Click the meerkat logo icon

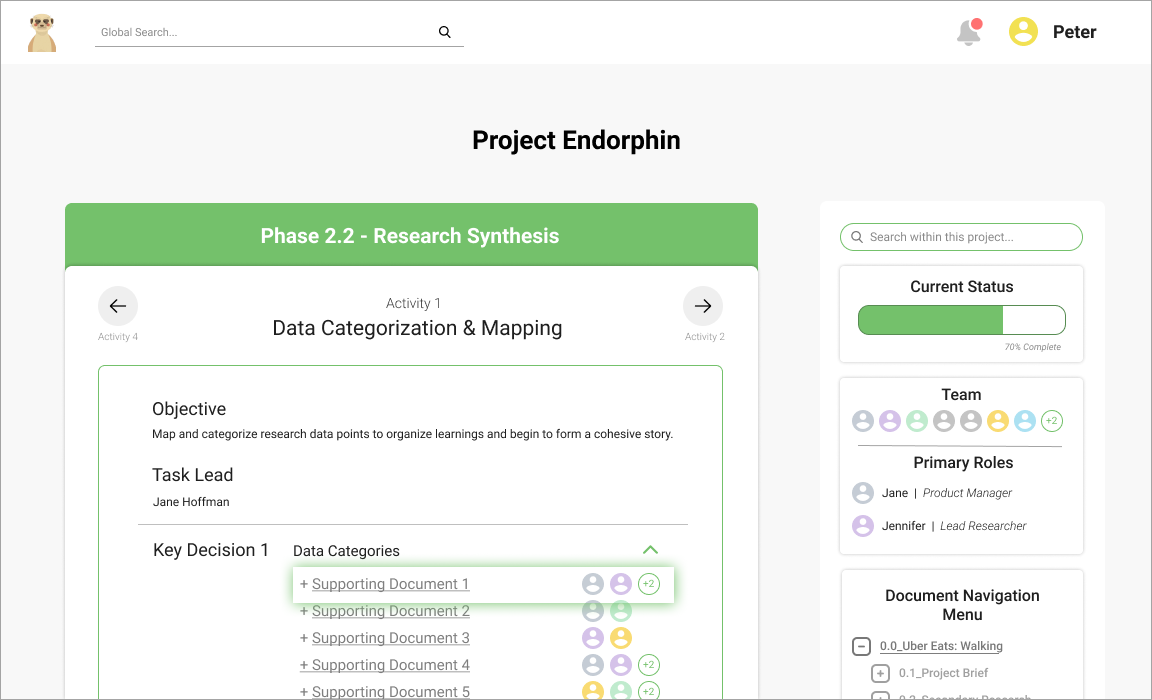point(42,32)
